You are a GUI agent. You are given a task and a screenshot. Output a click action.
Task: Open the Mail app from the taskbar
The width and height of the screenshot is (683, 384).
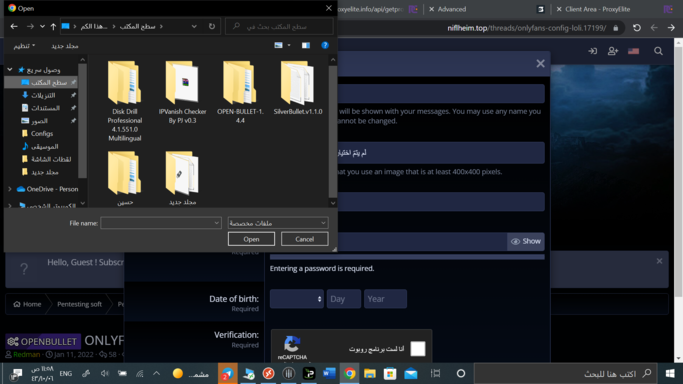(411, 374)
